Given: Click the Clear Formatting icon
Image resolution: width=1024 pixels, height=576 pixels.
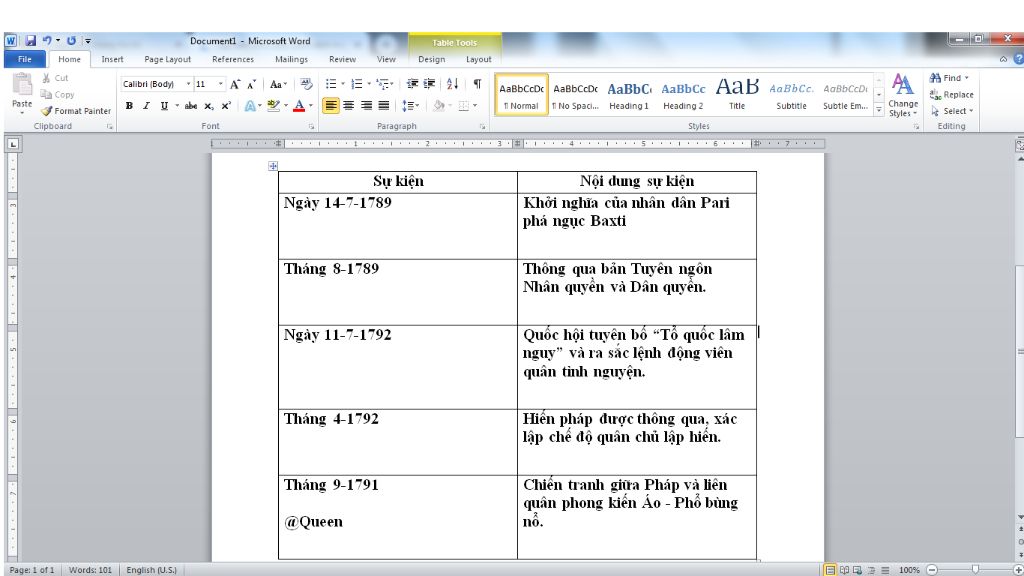Looking at the screenshot, I should pyautogui.click(x=306, y=84).
